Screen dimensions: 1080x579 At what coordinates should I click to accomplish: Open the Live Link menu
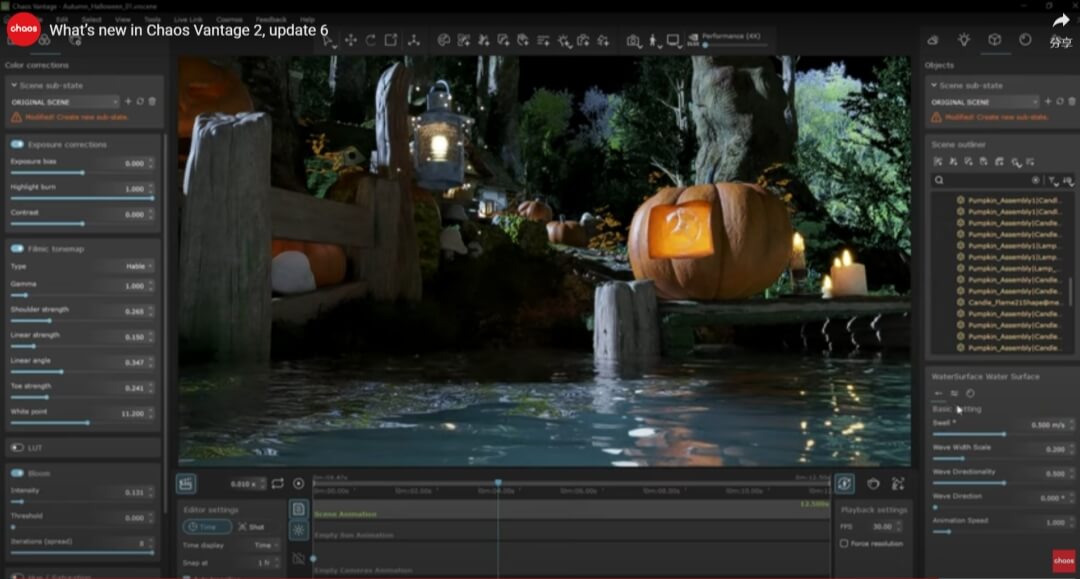188,19
